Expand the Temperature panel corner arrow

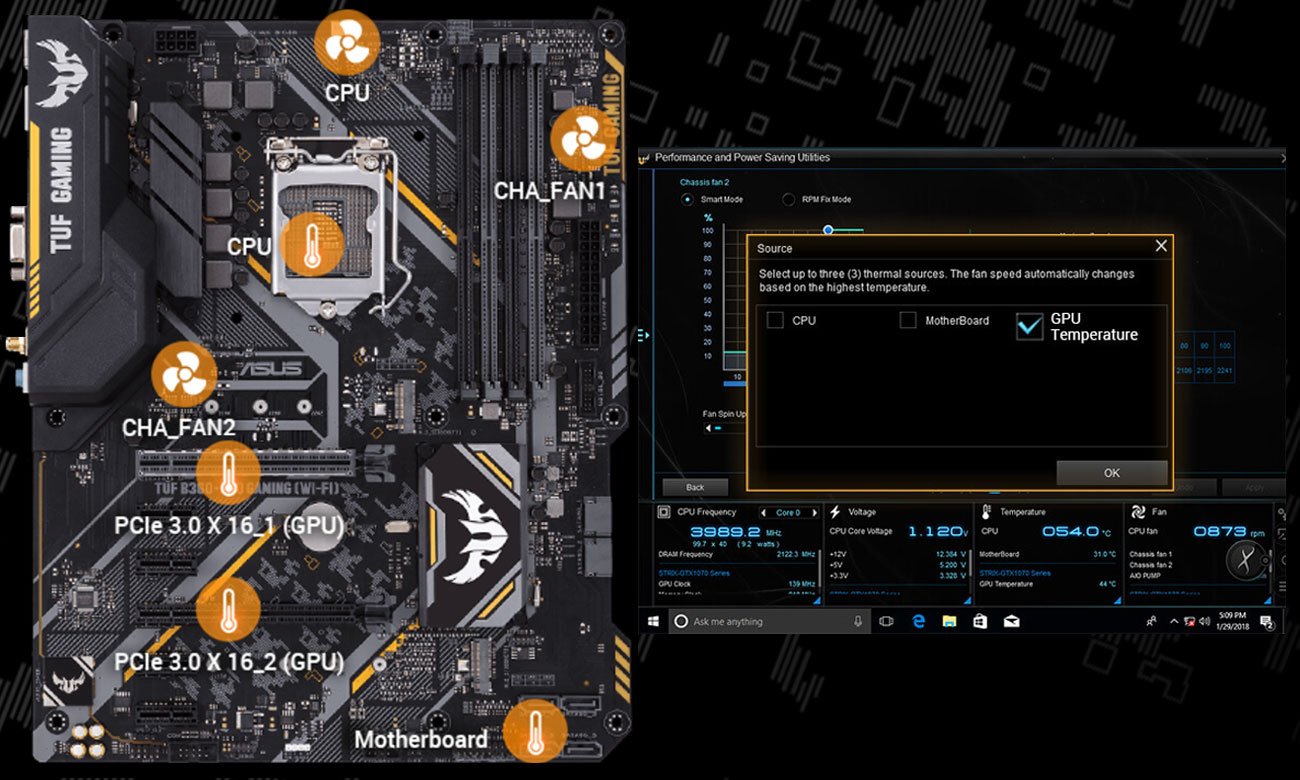click(x=1118, y=599)
